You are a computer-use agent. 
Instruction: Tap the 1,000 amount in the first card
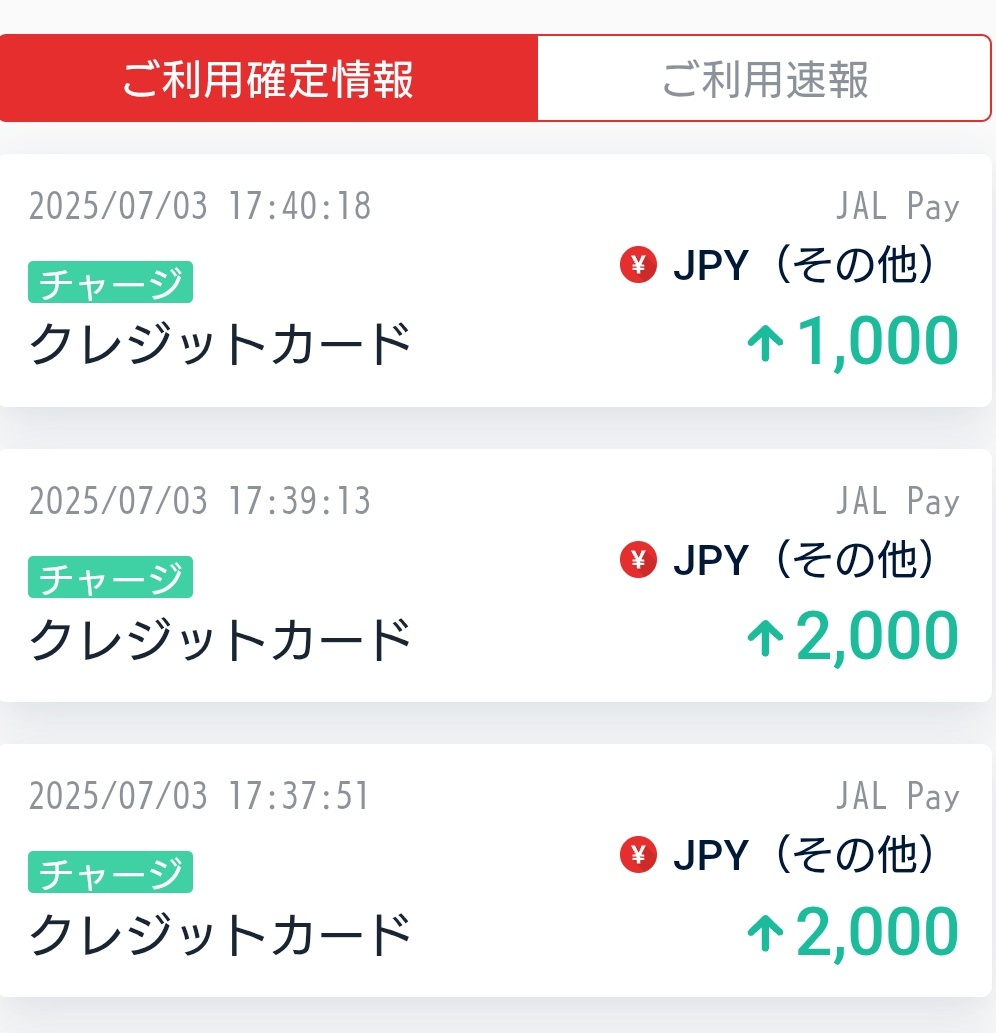(877, 342)
